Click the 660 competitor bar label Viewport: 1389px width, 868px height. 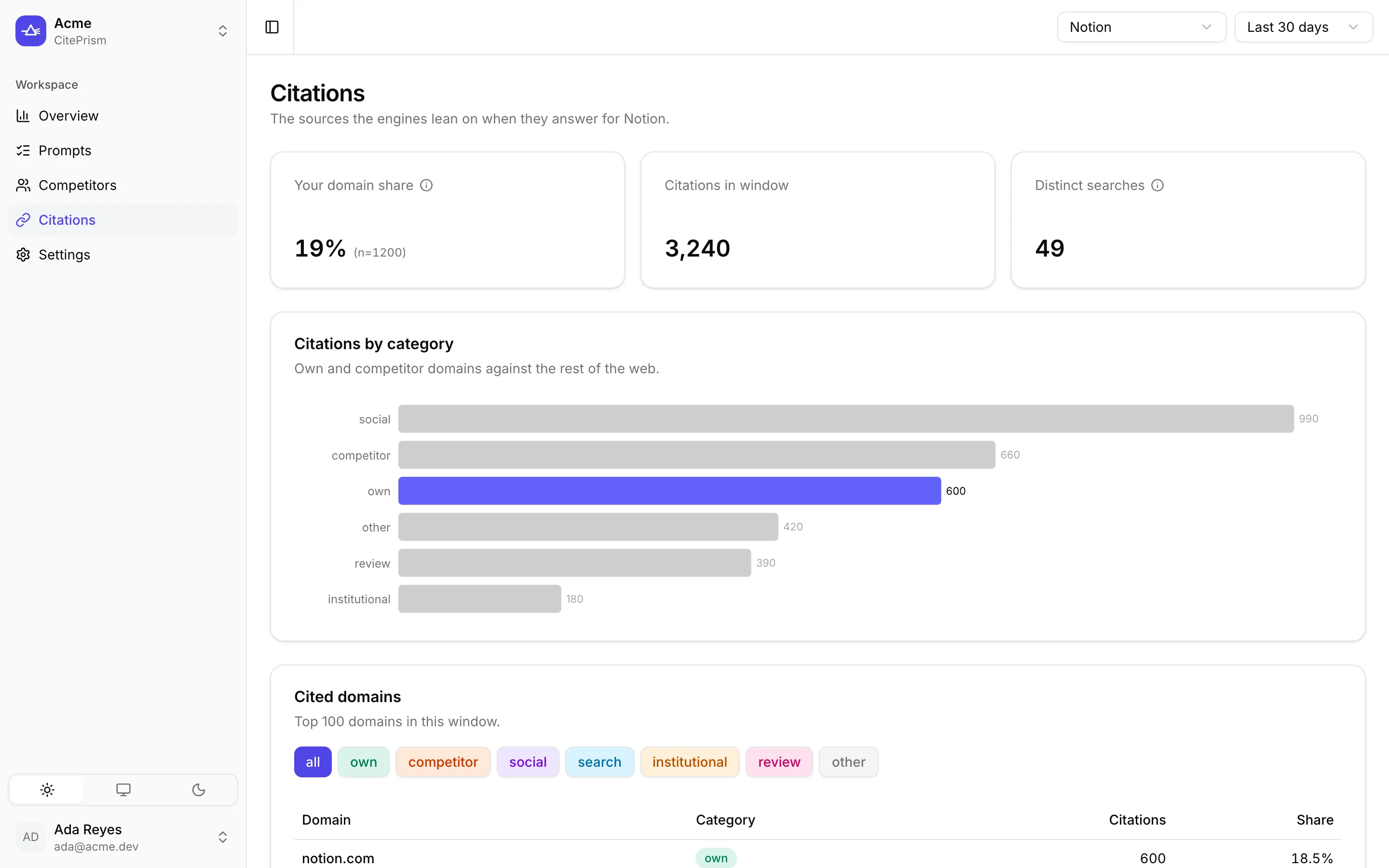(1010, 455)
